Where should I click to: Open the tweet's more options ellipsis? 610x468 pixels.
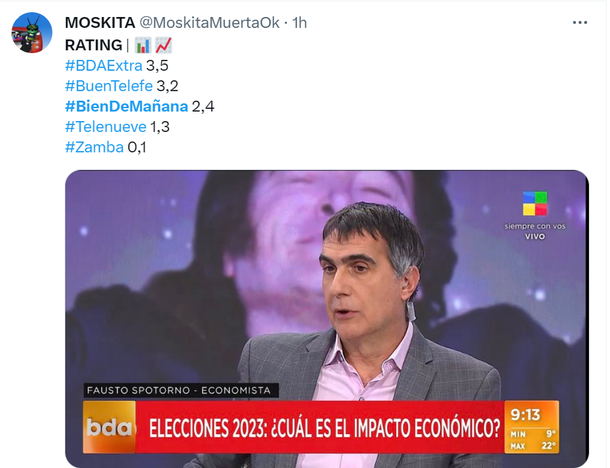[x=580, y=23]
